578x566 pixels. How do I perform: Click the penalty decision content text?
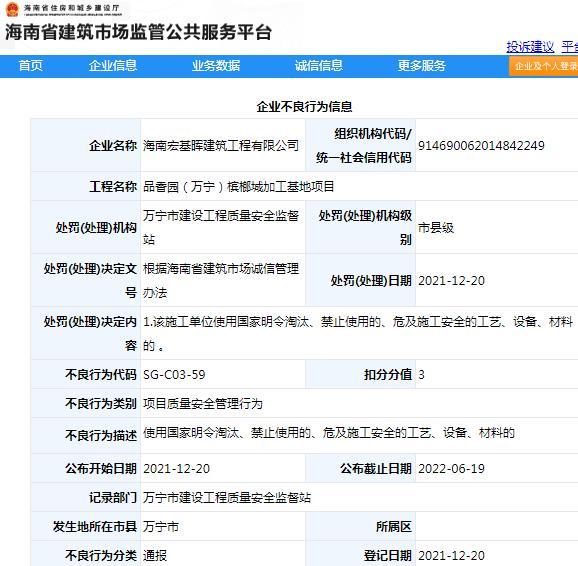pyautogui.click(x=358, y=333)
